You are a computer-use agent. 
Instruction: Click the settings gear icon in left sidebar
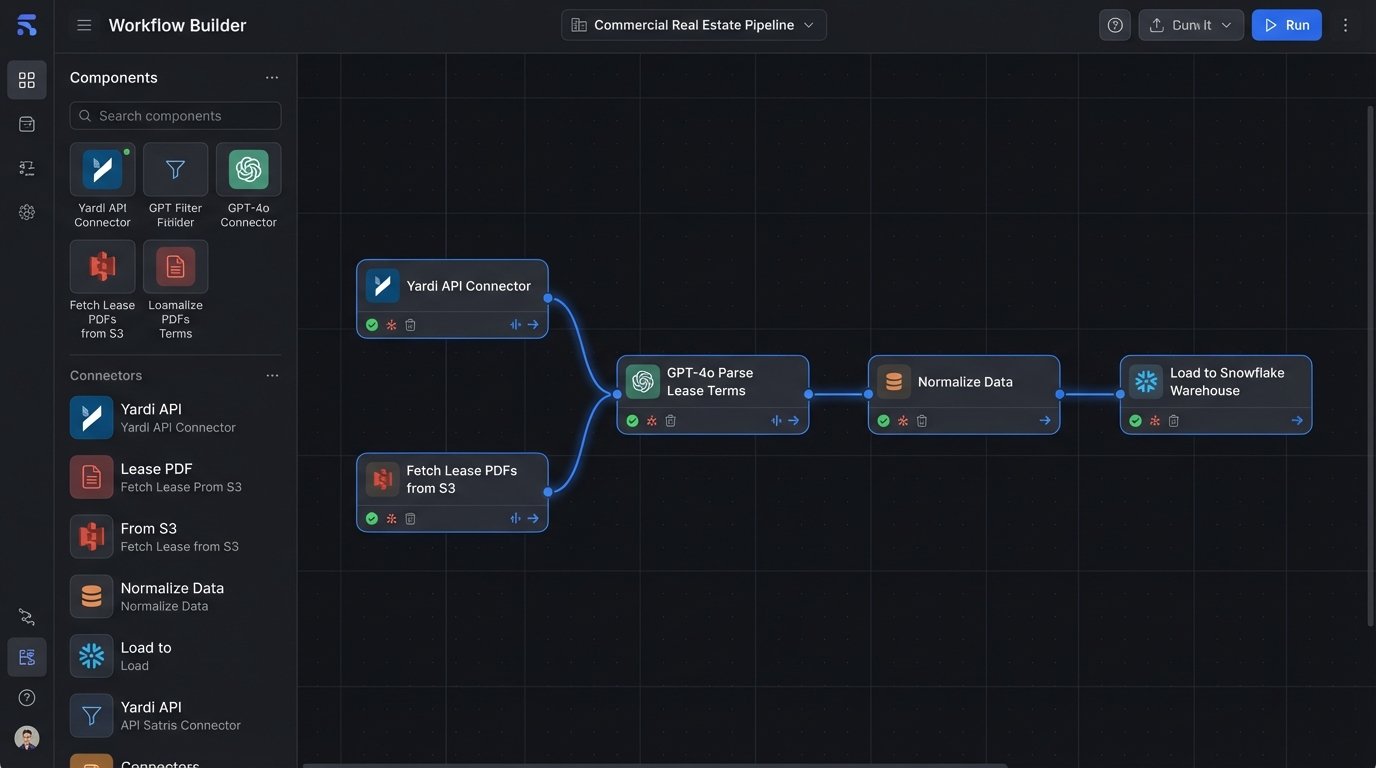[27, 212]
